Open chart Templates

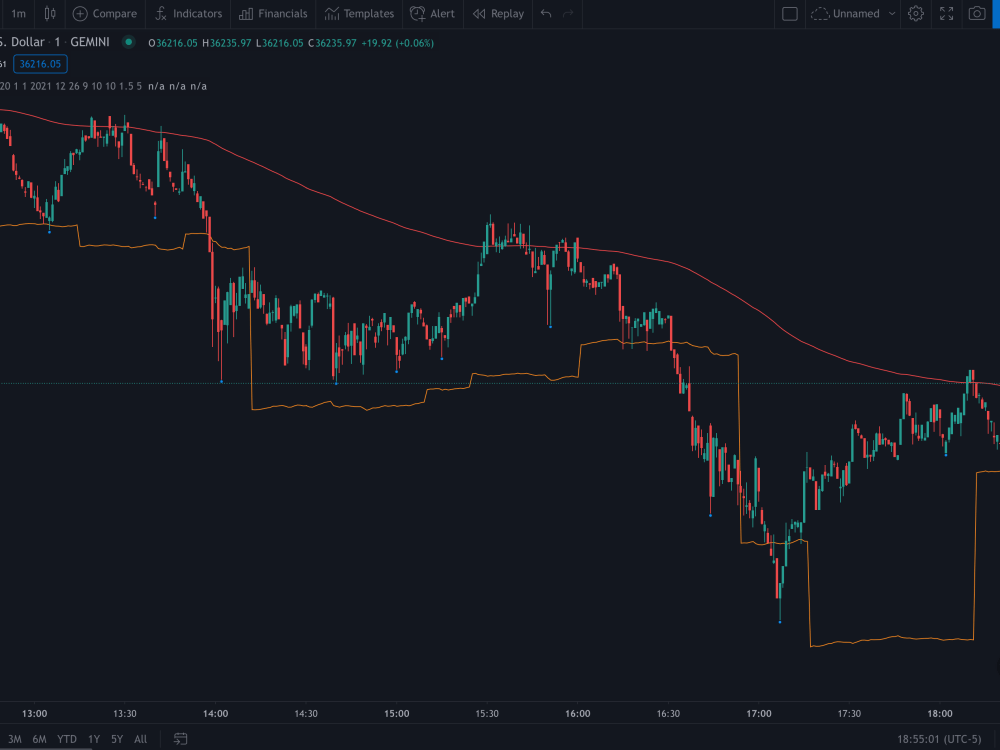[x=358, y=14]
